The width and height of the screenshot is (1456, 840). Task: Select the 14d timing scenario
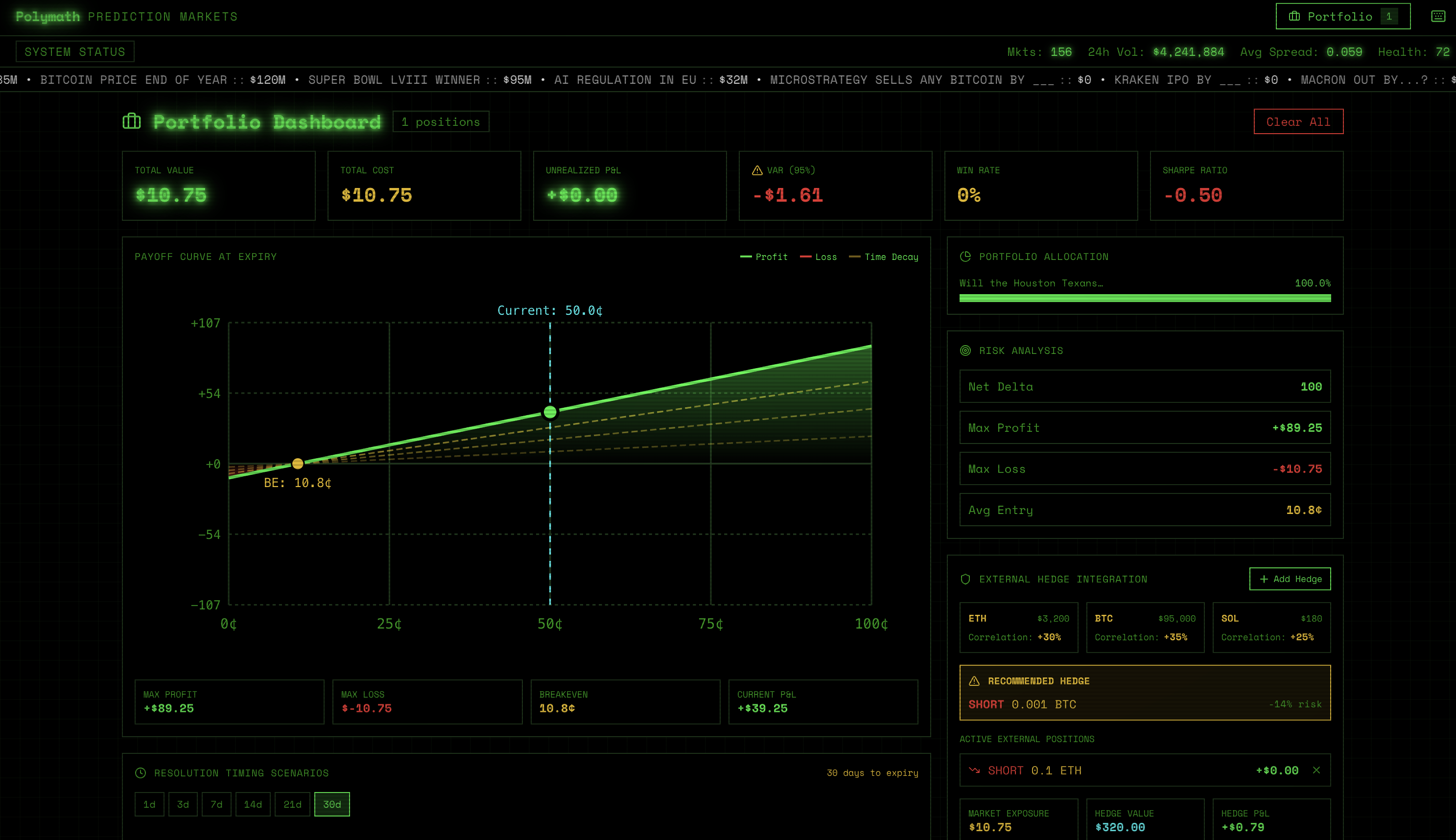point(253,804)
